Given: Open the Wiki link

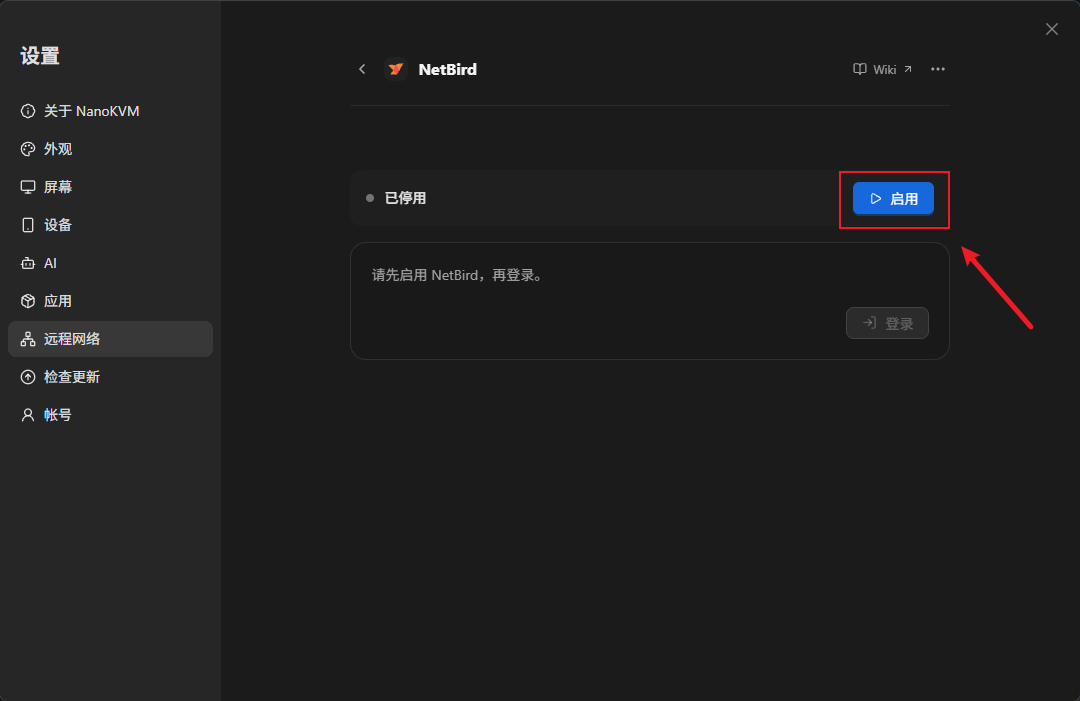Looking at the screenshot, I should click(882, 70).
